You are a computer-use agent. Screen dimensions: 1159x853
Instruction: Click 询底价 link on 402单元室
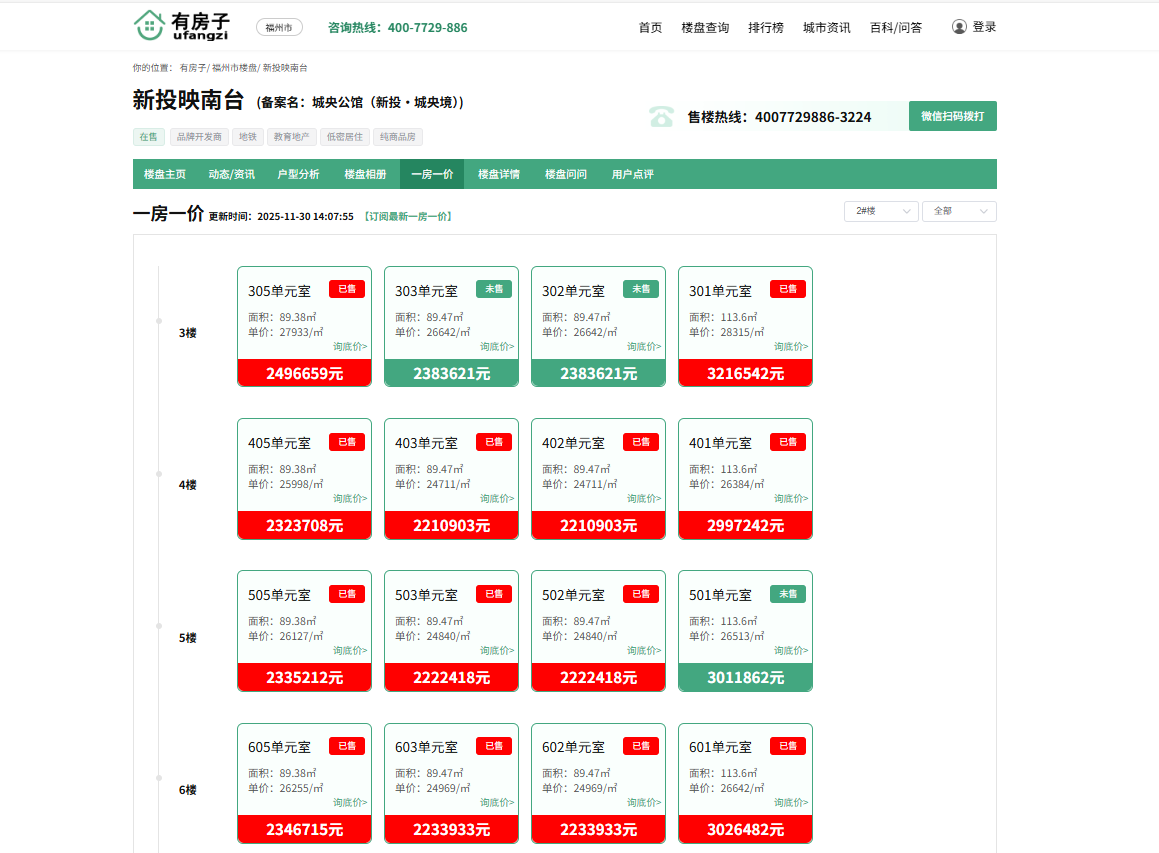644,498
